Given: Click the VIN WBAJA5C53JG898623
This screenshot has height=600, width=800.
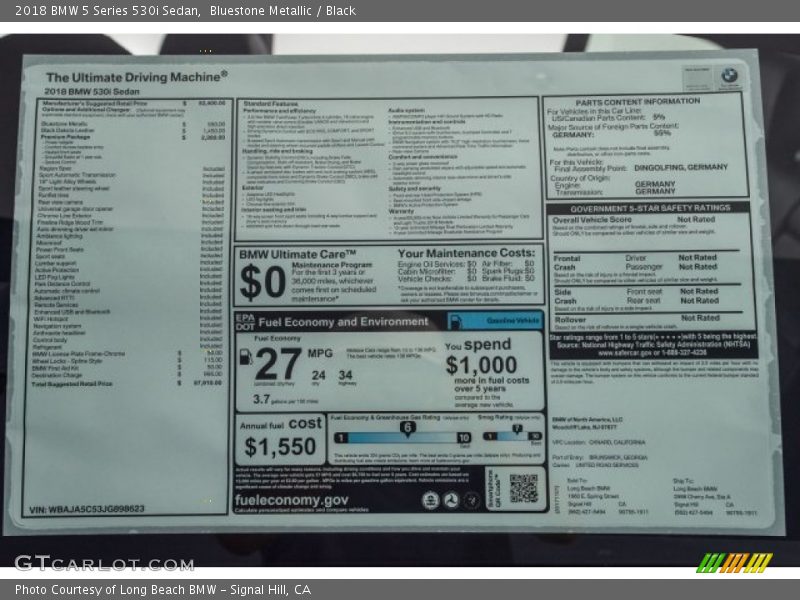Looking at the screenshot, I should coord(87,509).
